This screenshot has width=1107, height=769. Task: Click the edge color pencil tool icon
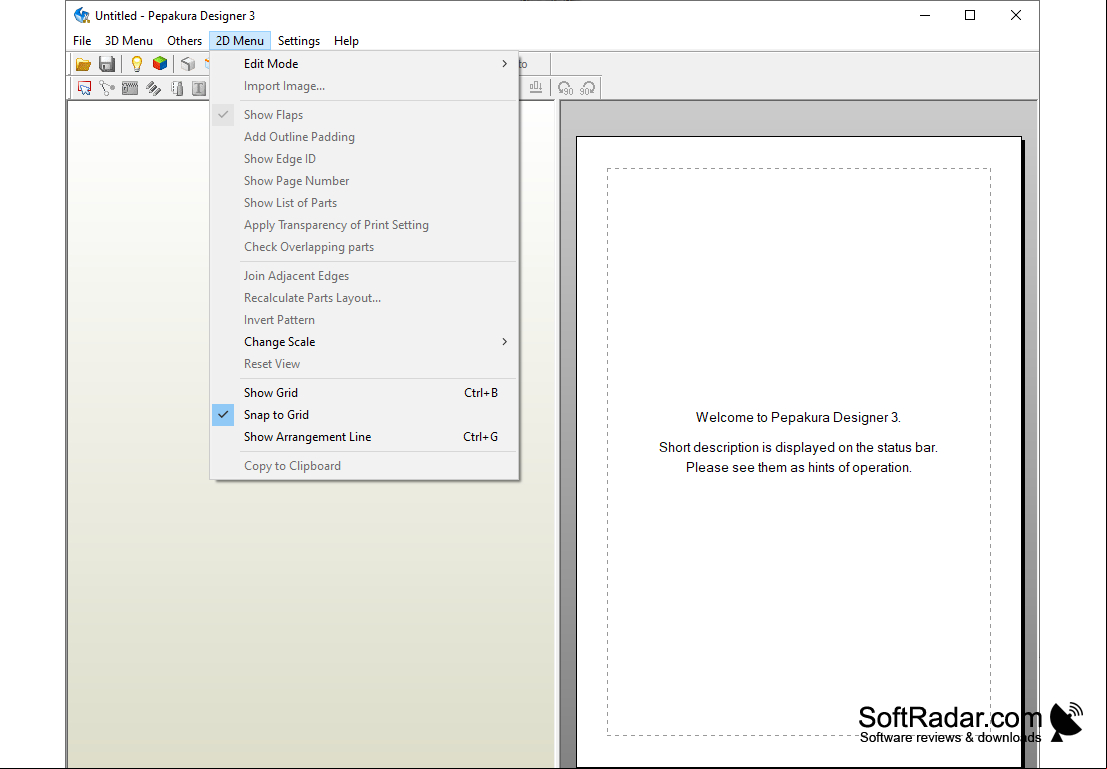[x=153, y=88]
